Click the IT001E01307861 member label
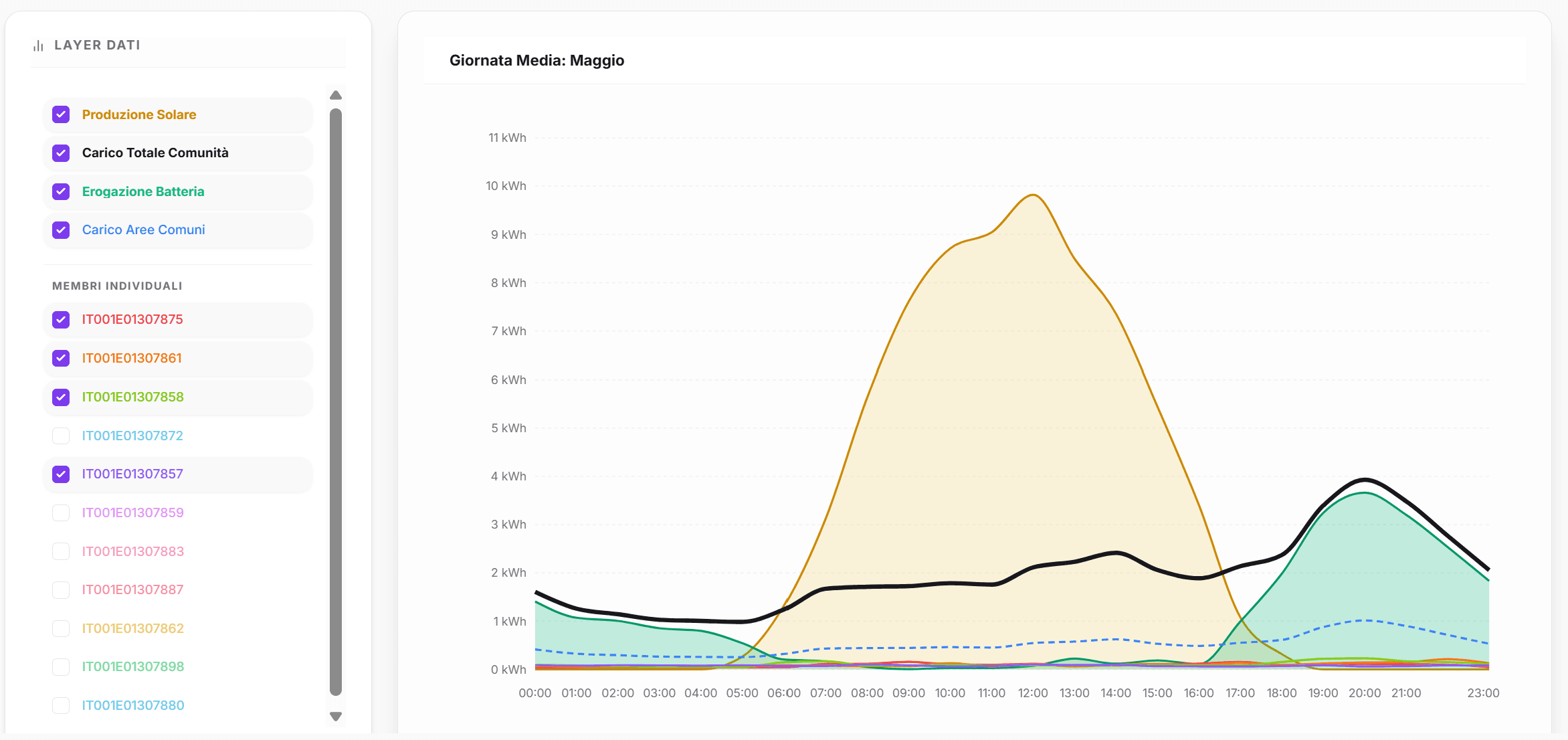Screen dimensions: 1568x740 coord(132,358)
